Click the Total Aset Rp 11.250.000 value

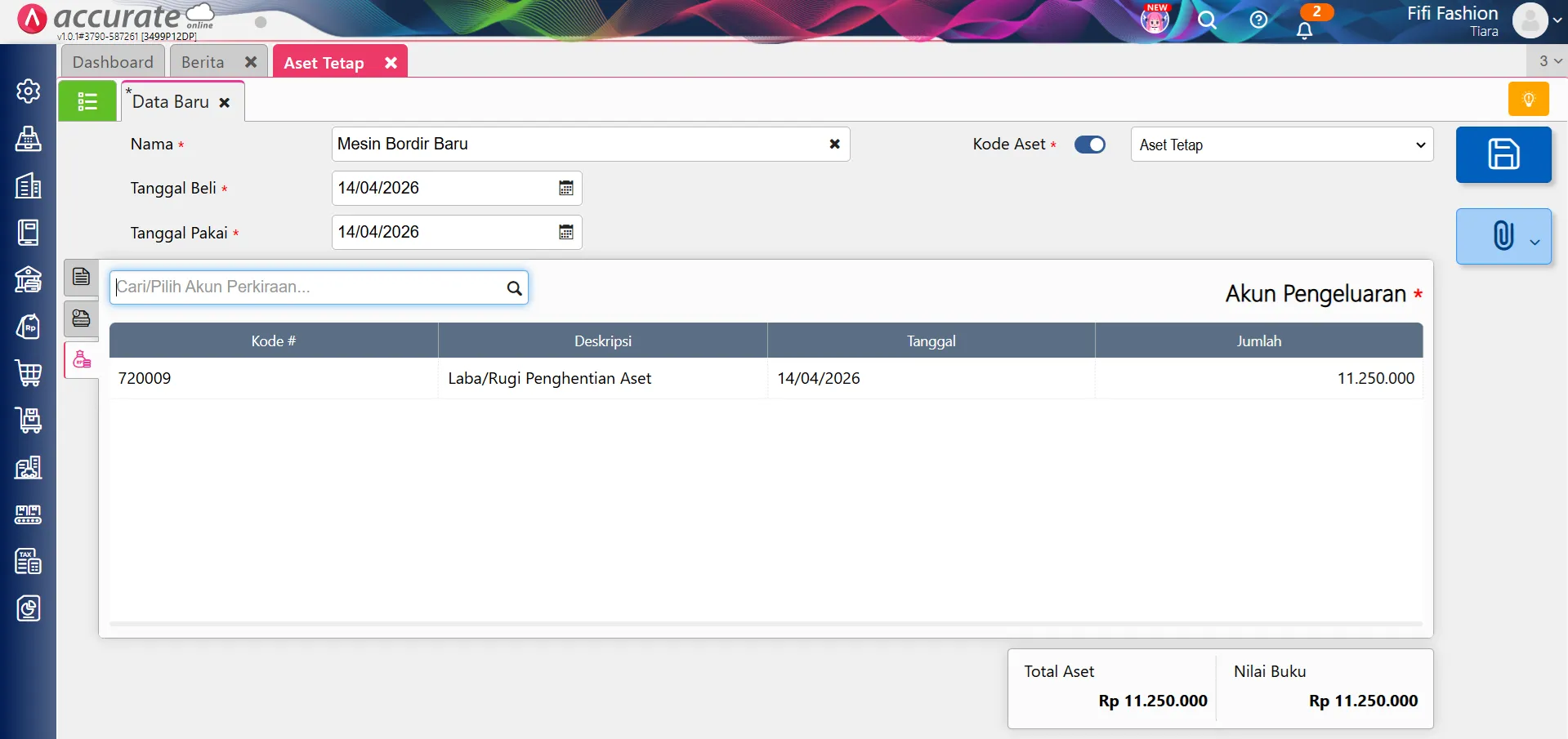click(1153, 701)
